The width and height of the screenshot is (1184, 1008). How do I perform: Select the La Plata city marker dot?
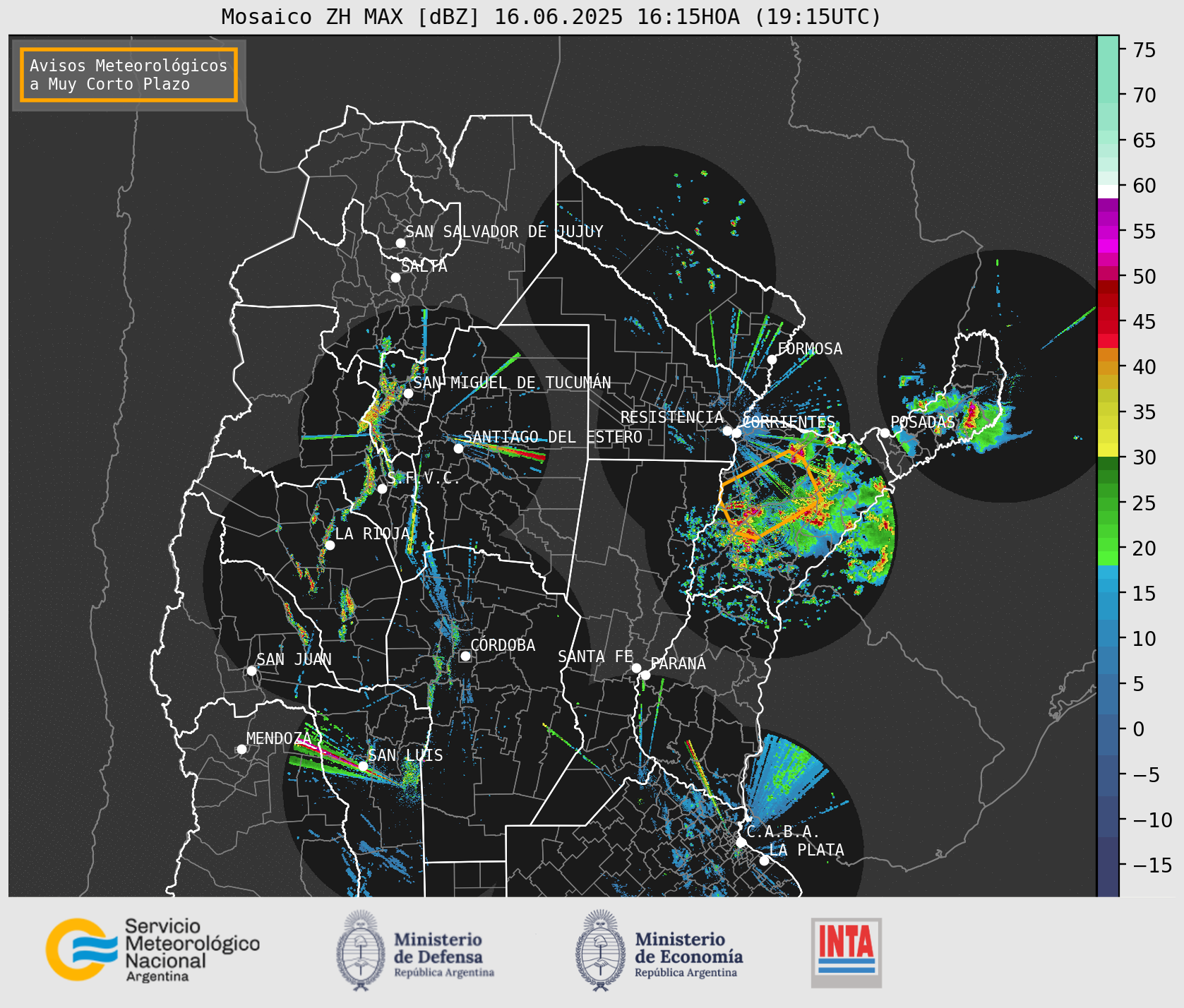pyautogui.click(x=764, y=860)
